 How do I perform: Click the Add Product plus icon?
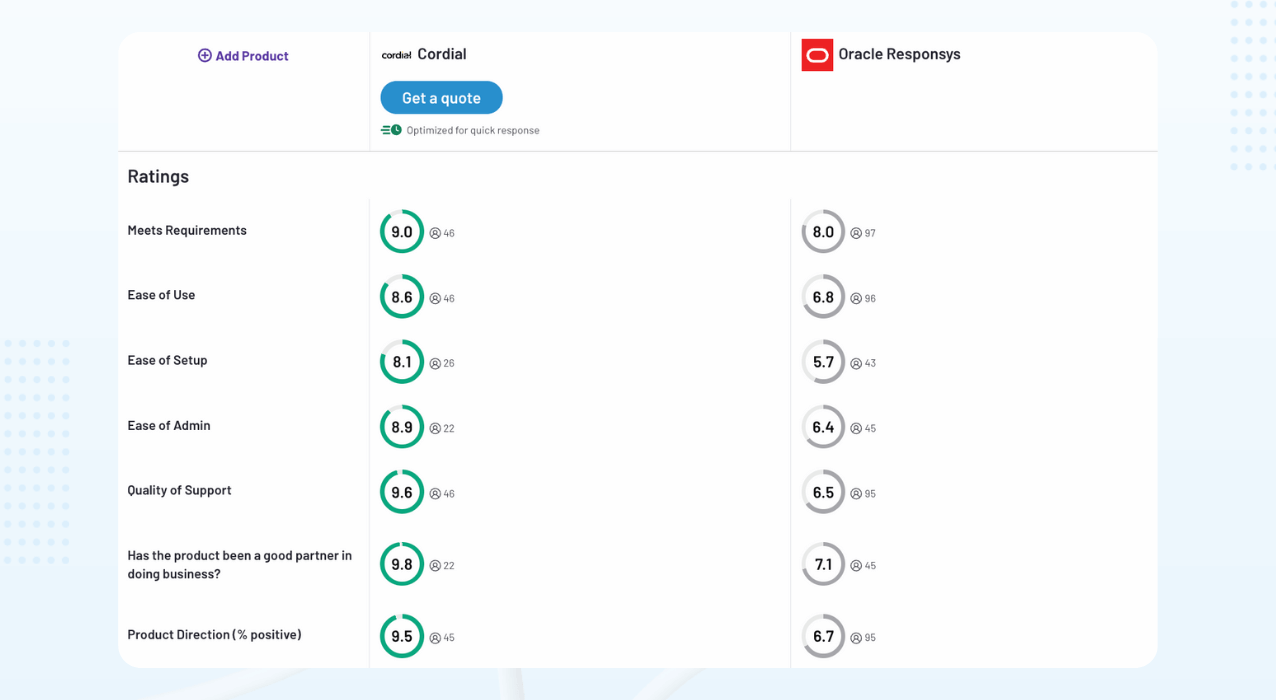click(205, 56)
